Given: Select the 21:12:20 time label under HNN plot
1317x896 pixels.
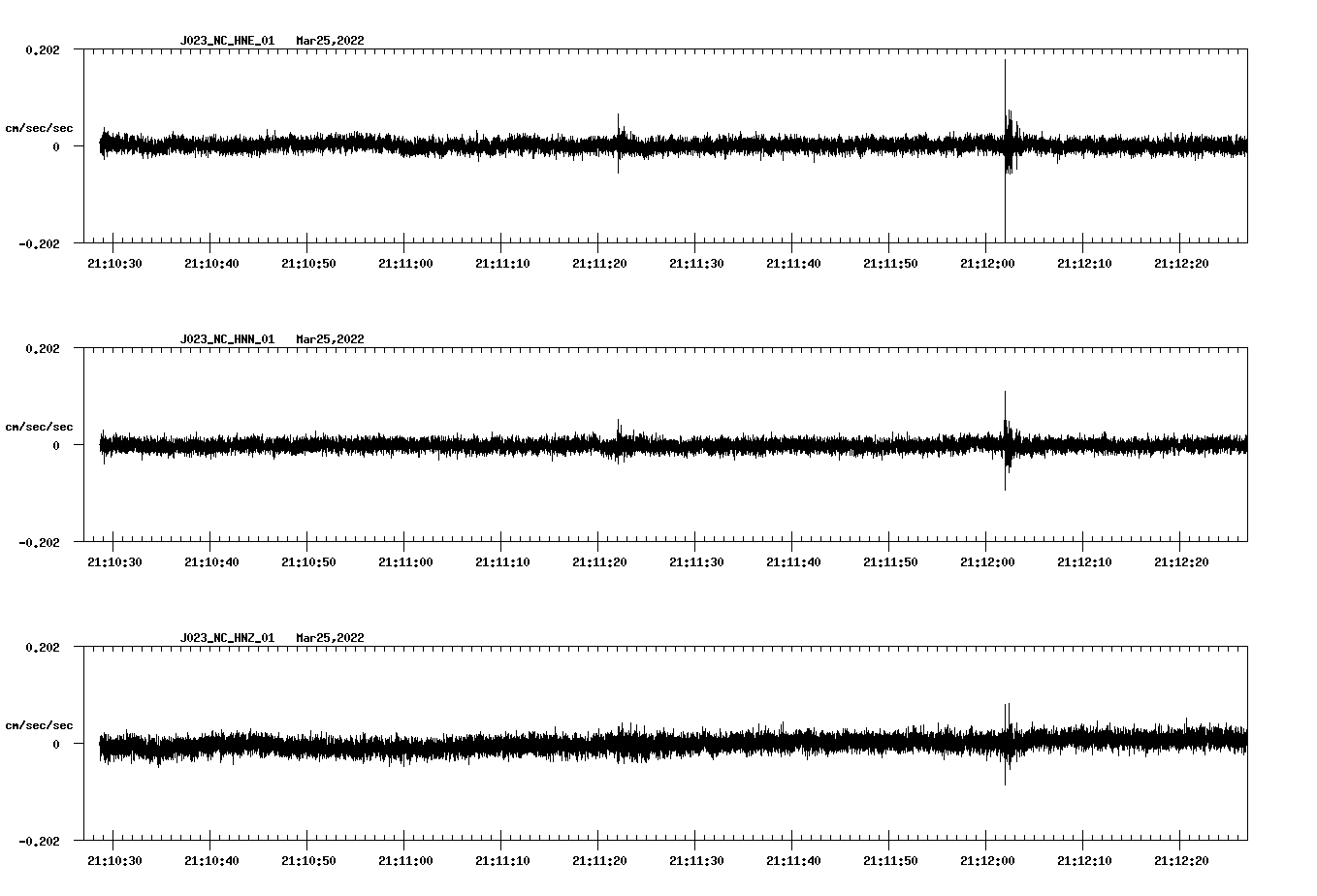Looking at the screenshot, I should tap(1181, 561).
